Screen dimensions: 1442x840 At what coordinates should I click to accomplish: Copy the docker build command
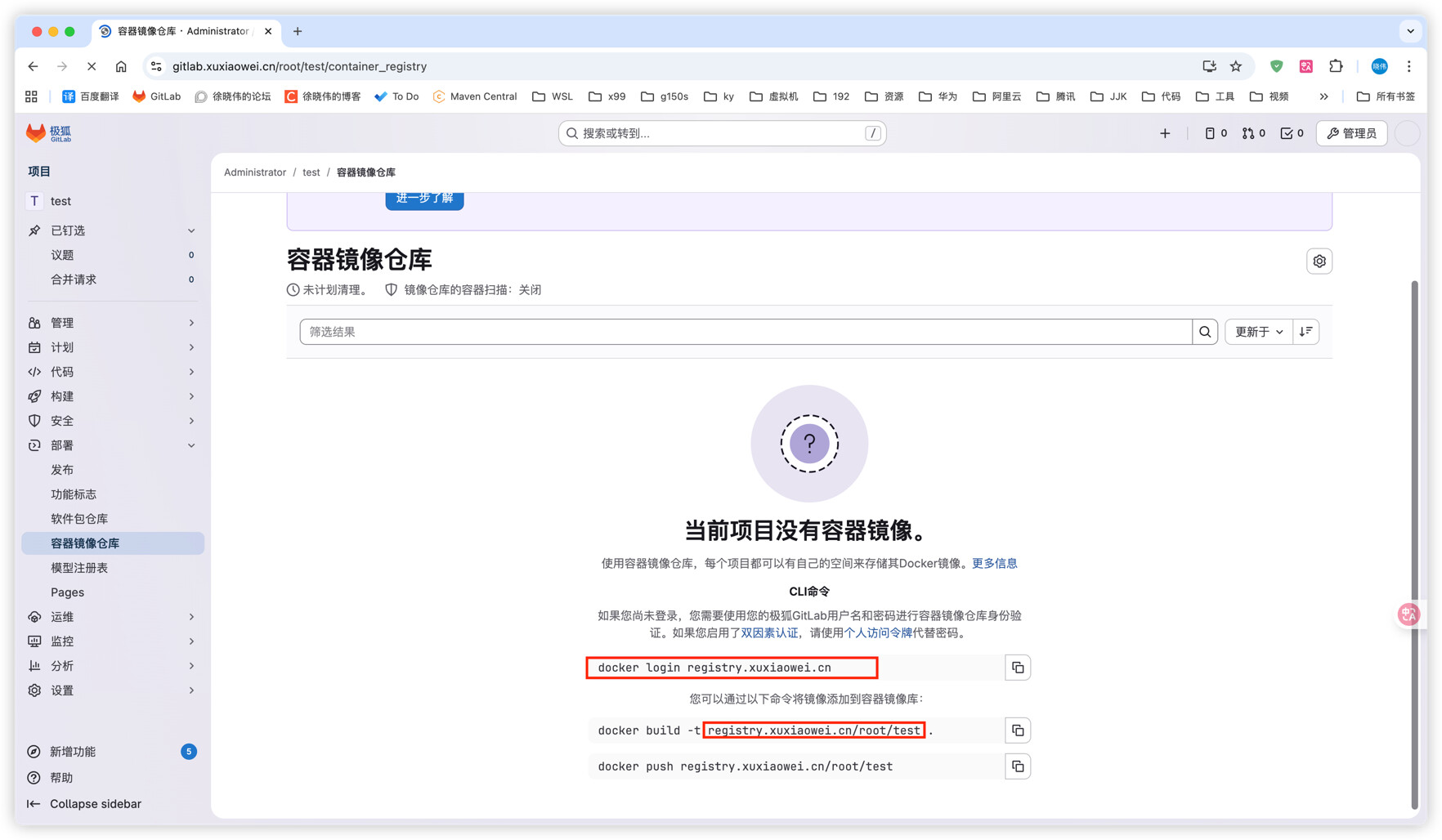tap(1017, 731)
